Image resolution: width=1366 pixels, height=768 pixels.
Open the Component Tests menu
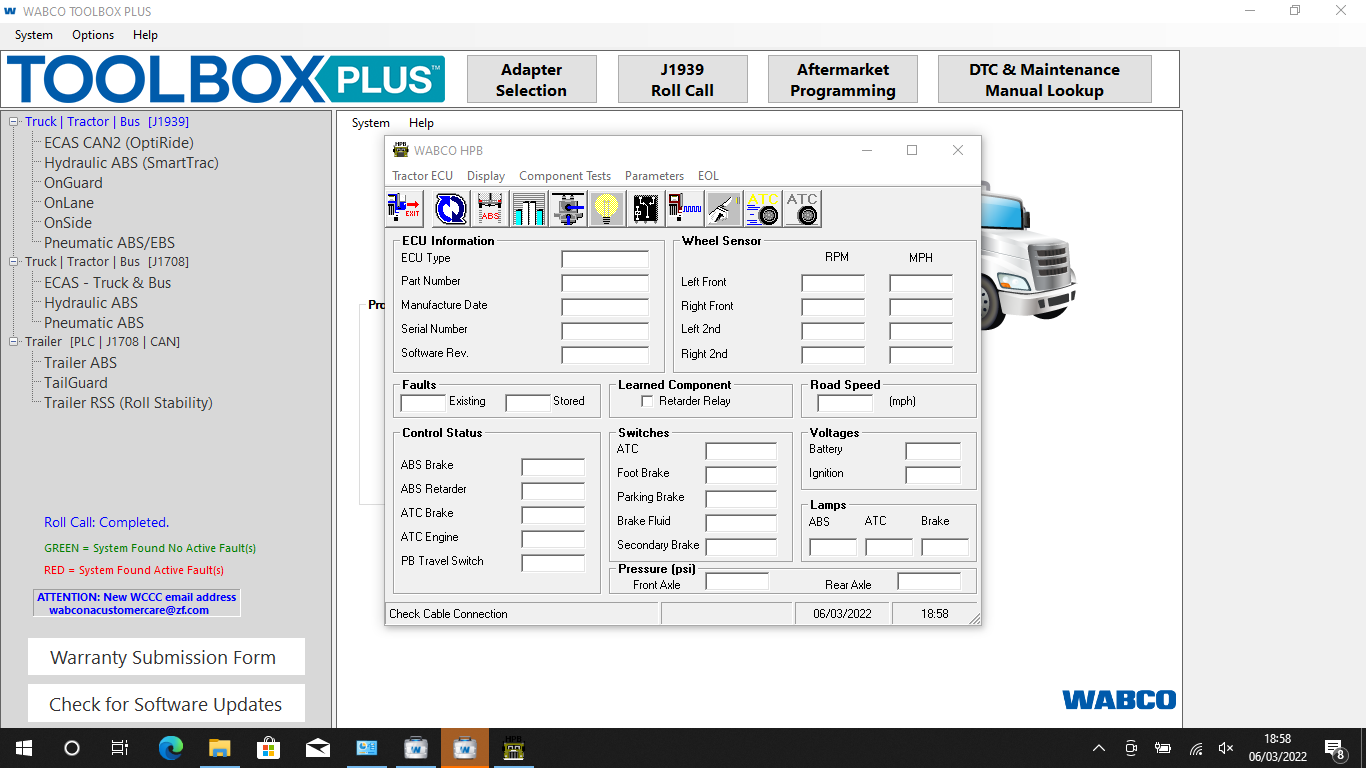point(565,176)
